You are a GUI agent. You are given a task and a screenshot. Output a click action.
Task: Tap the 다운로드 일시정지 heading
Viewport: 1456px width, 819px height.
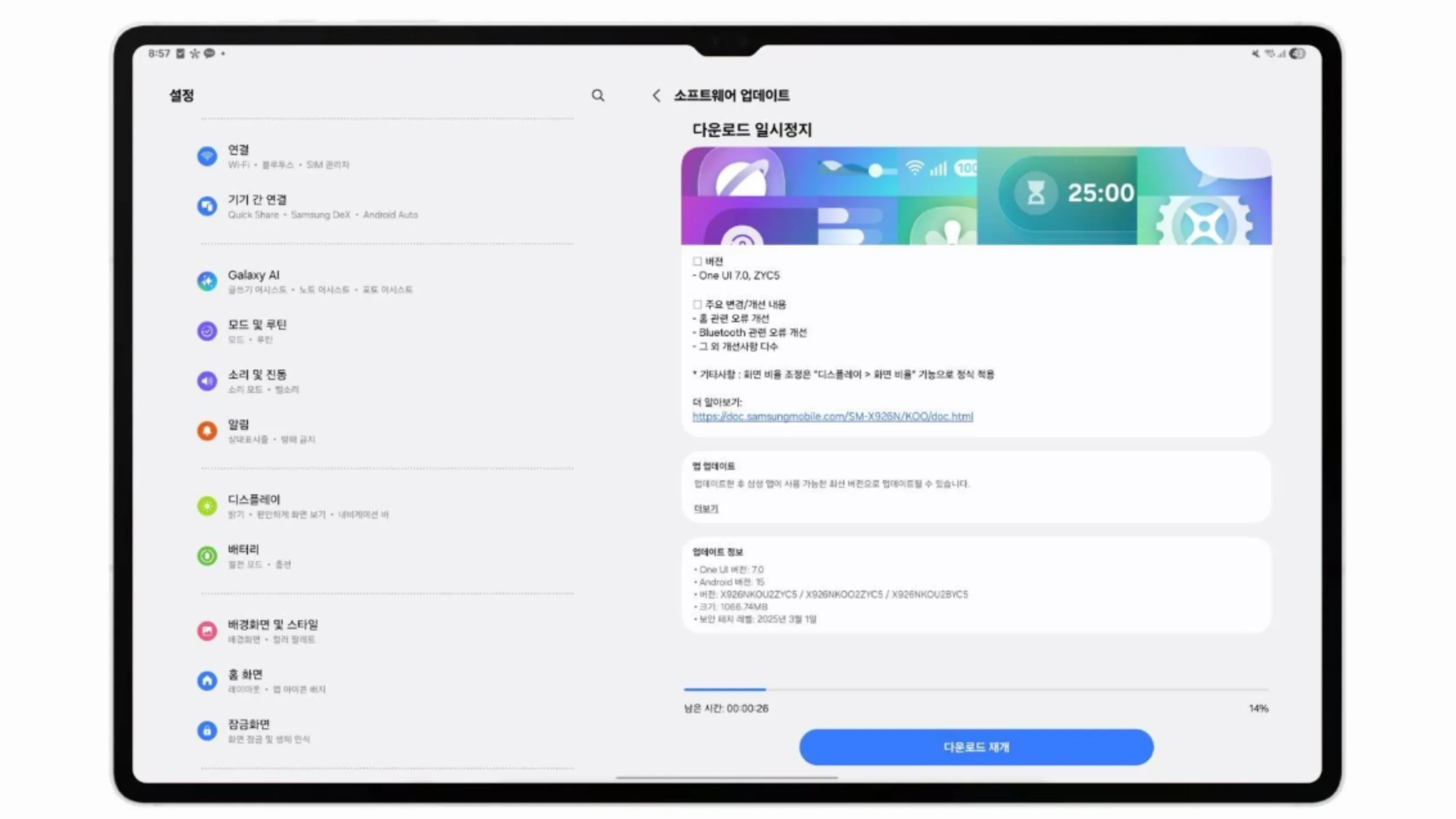point(752,130)
